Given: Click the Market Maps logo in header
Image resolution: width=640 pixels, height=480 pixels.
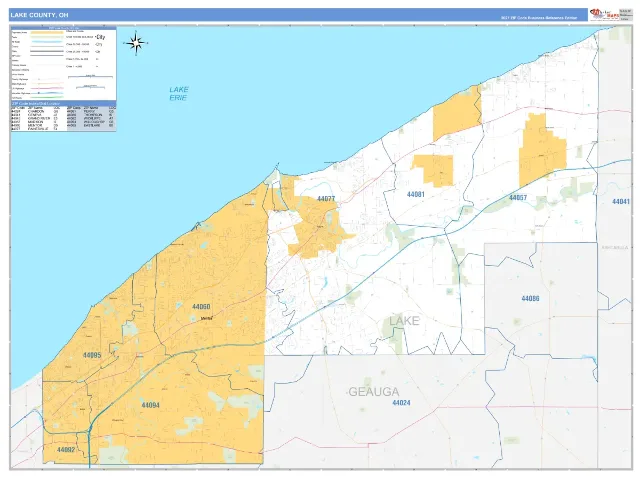Looking at the screenshot, I should tap(604, 14).
